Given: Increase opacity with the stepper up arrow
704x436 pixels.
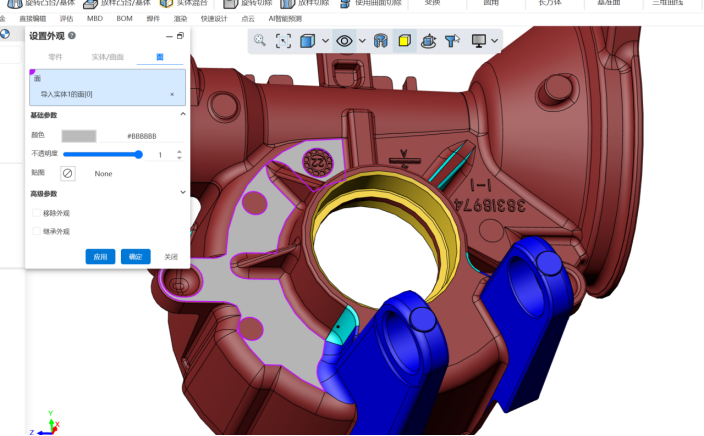Looking at the screenshot, I should pos(179,152).
